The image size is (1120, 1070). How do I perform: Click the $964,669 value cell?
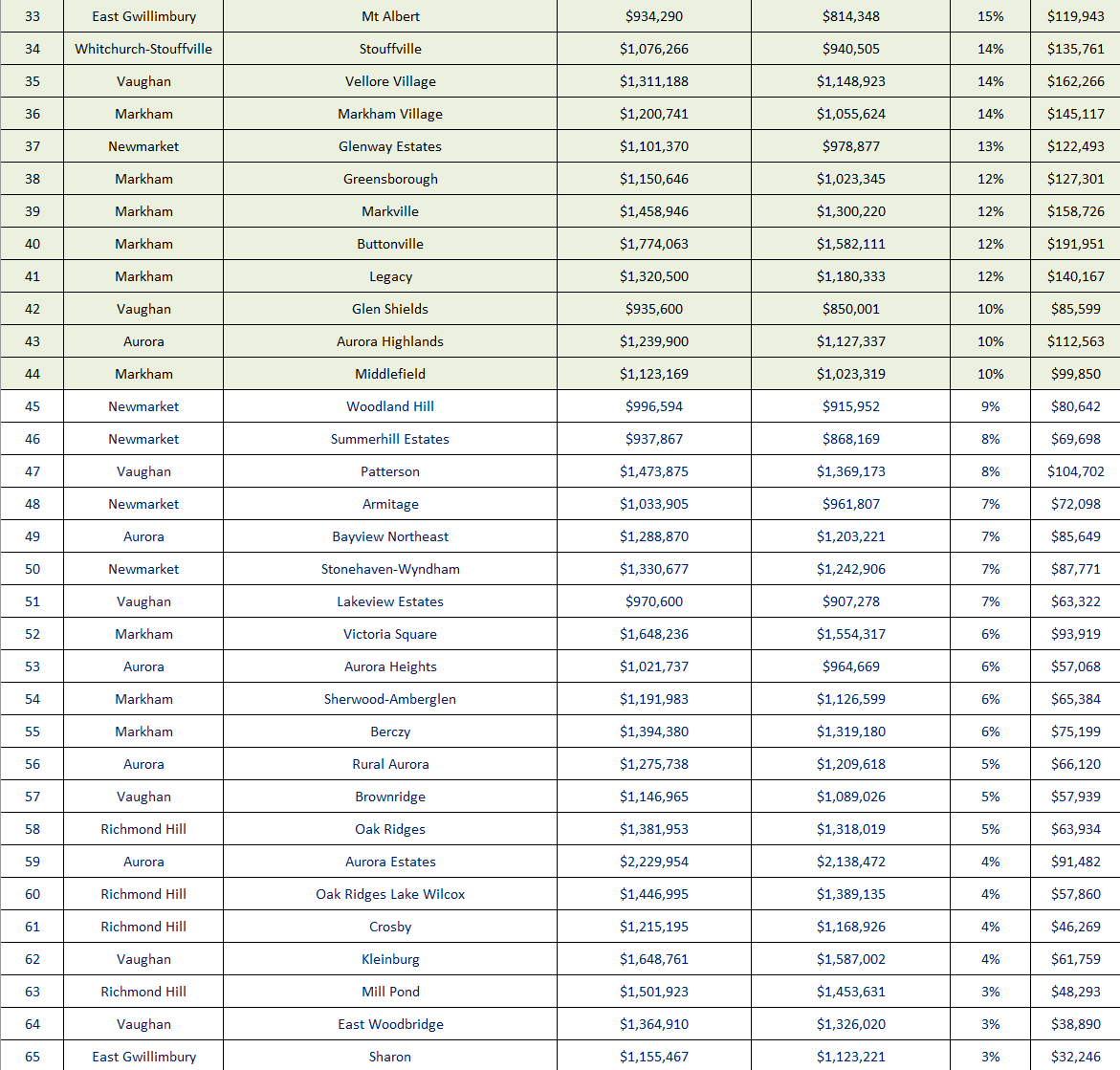coord(850,666)
